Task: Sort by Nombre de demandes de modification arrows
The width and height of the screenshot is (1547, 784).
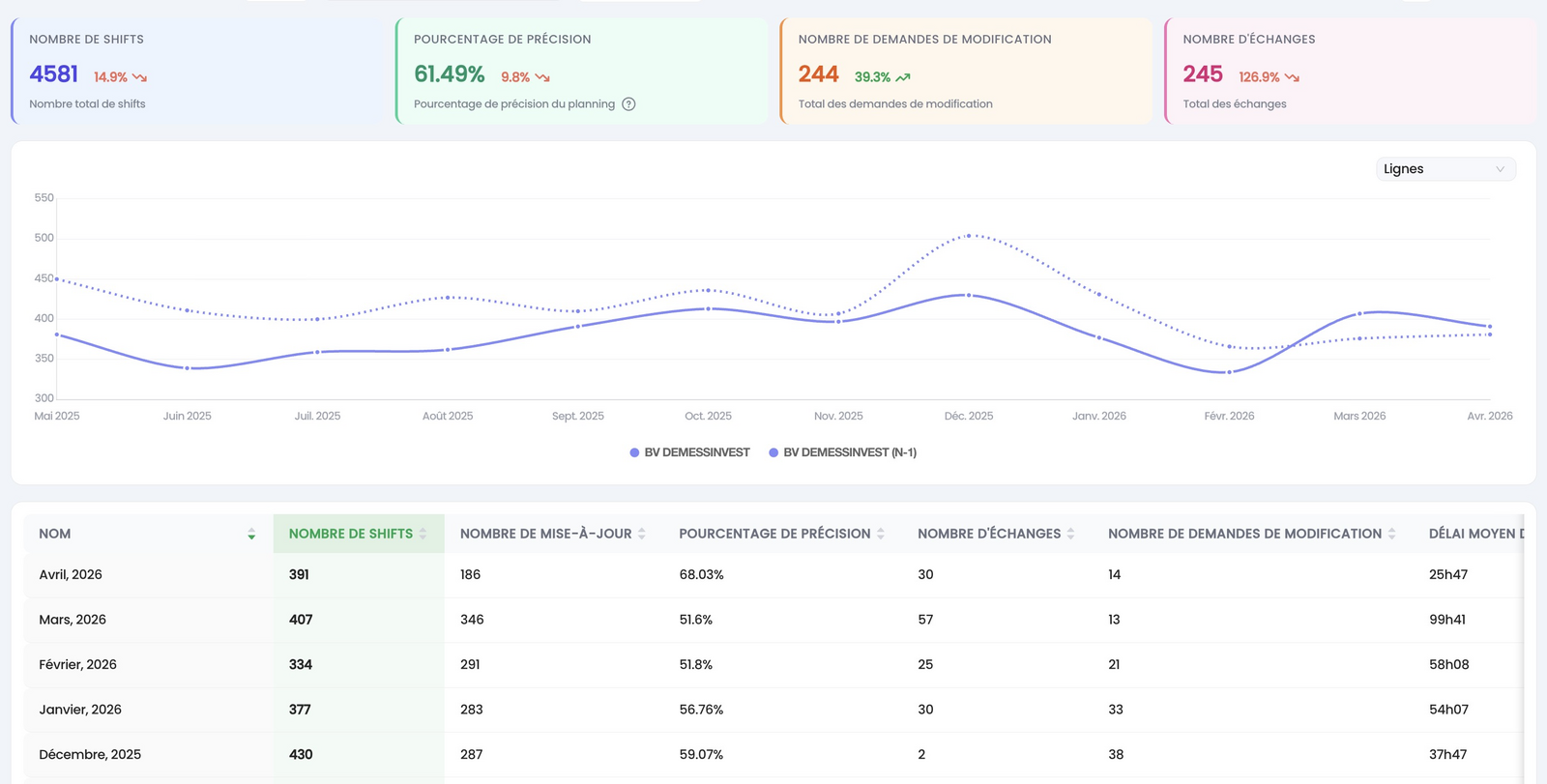Action: tap(1391, 534)
